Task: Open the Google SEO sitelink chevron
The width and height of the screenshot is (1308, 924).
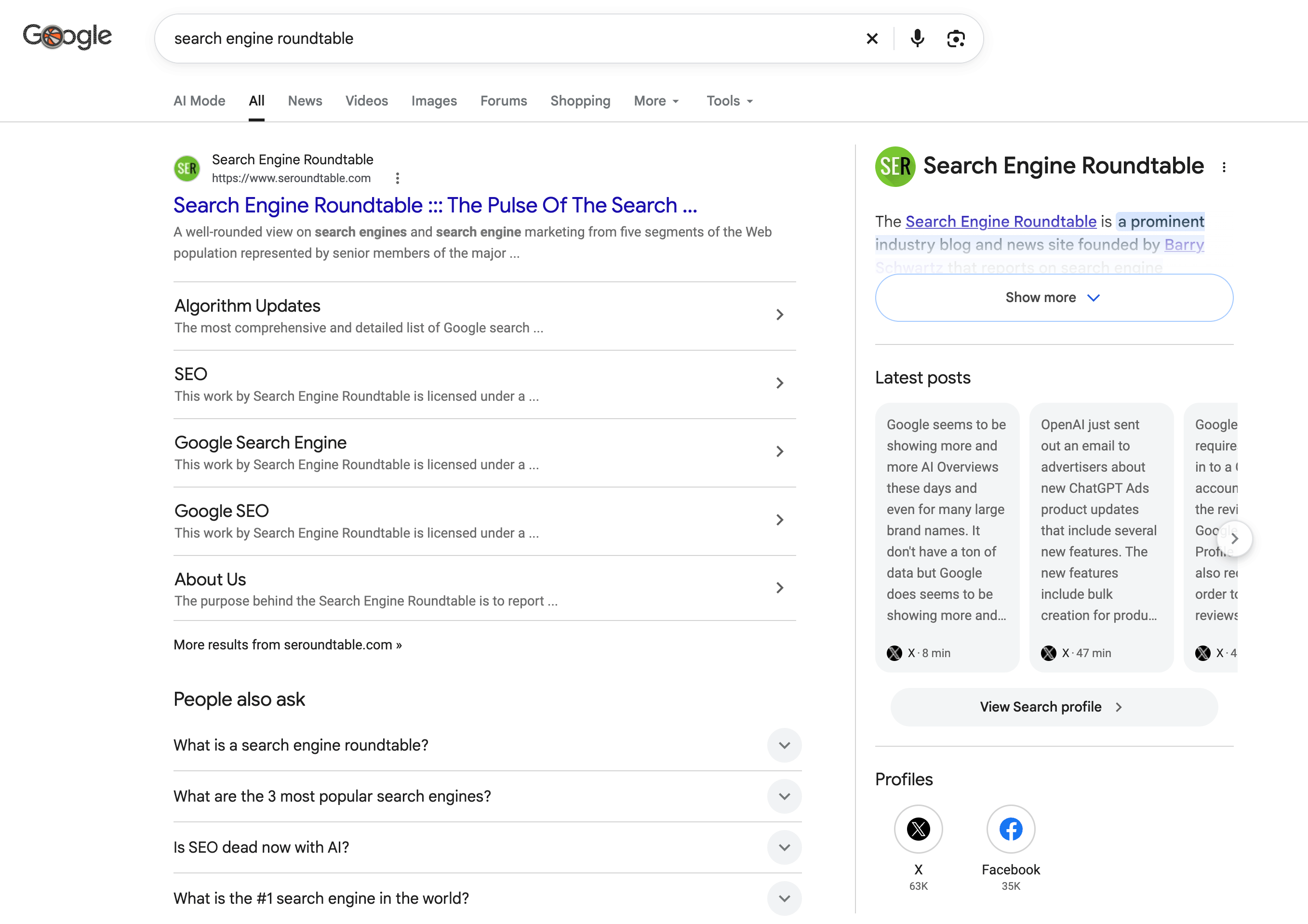Action: pyautogui.click(x=780, y=520)
